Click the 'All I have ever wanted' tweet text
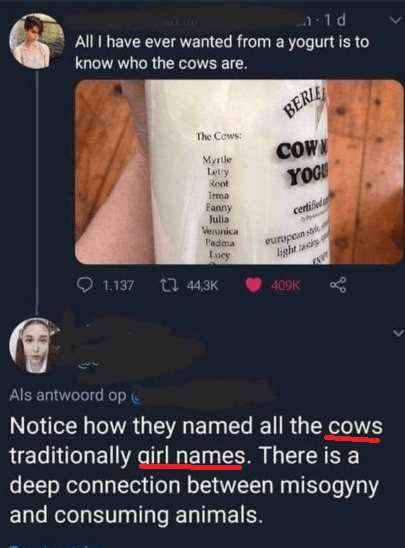405x548 pixels. click(222, 52)
